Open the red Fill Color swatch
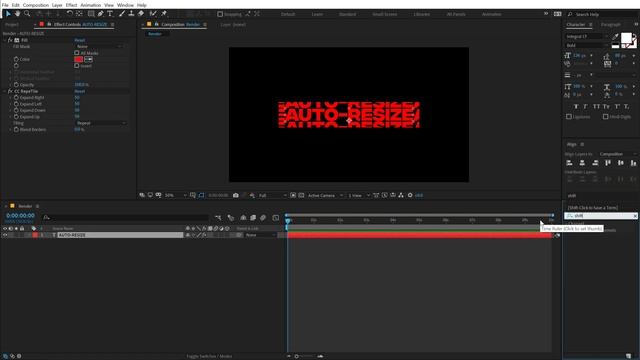 79,60
